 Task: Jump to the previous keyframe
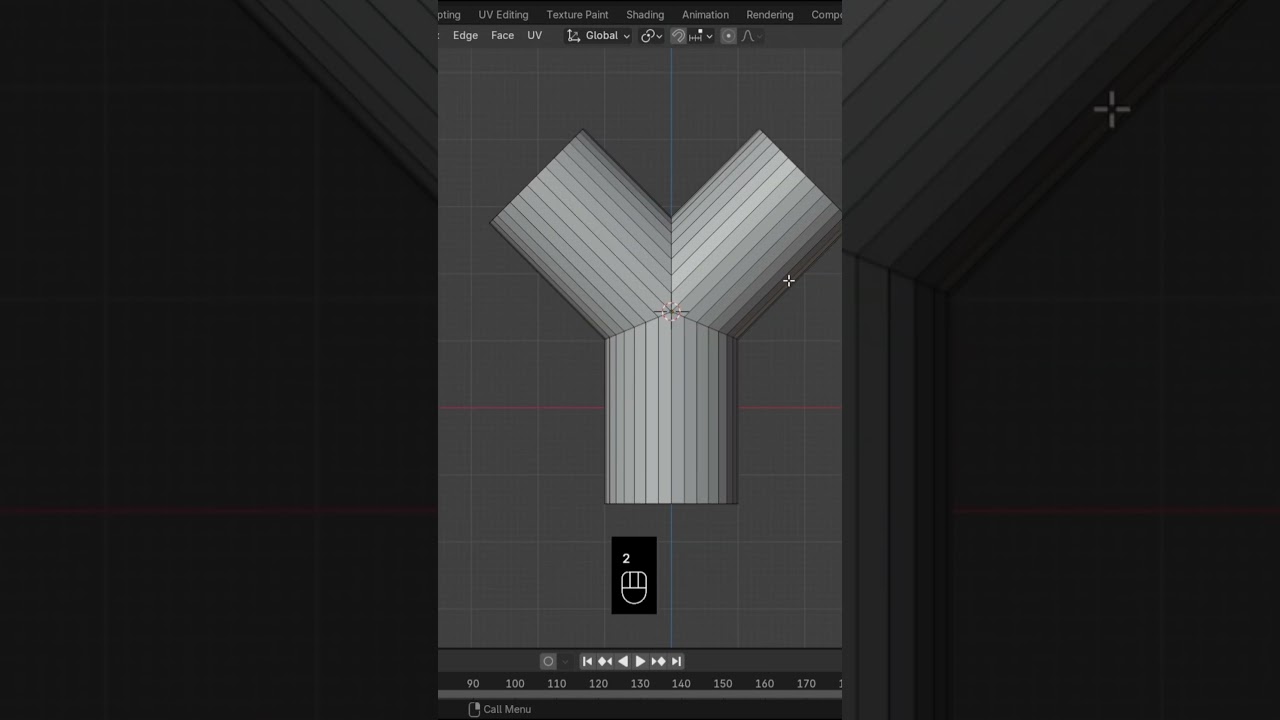[x=605, y=661]
